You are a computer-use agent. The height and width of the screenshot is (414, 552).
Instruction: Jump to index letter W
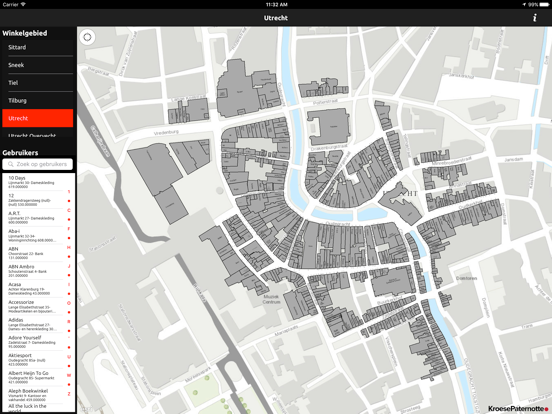pos(69,375)
